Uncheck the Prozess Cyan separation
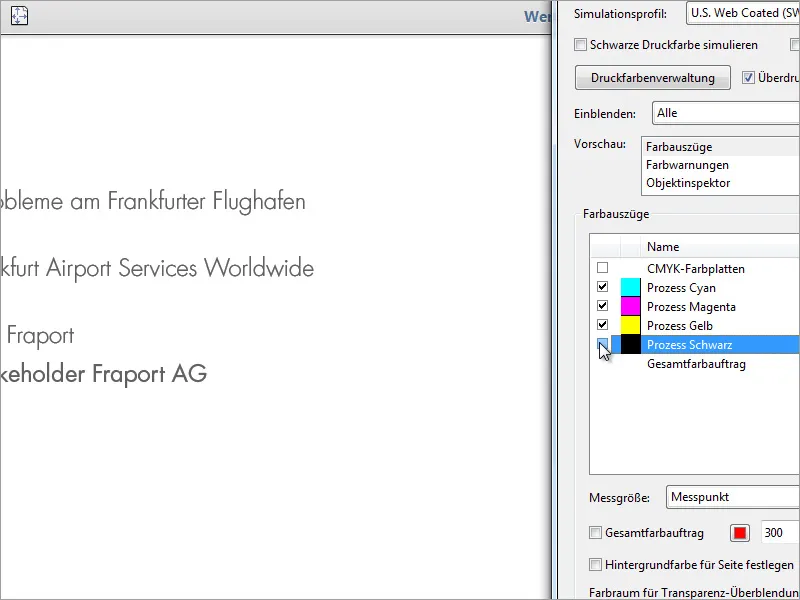Viewport: 800px width, 600px height. 603,287
